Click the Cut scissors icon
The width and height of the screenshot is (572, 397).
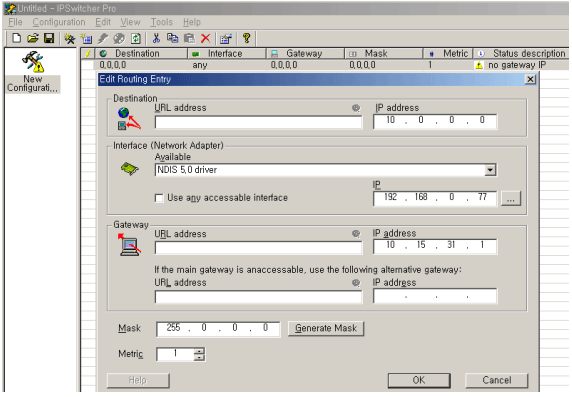156,38
